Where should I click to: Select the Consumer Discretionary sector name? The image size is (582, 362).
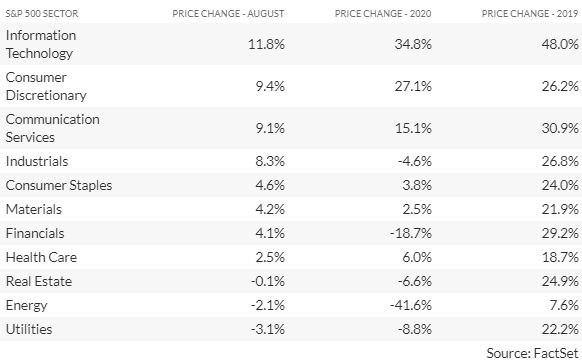[x=46, y=86]
